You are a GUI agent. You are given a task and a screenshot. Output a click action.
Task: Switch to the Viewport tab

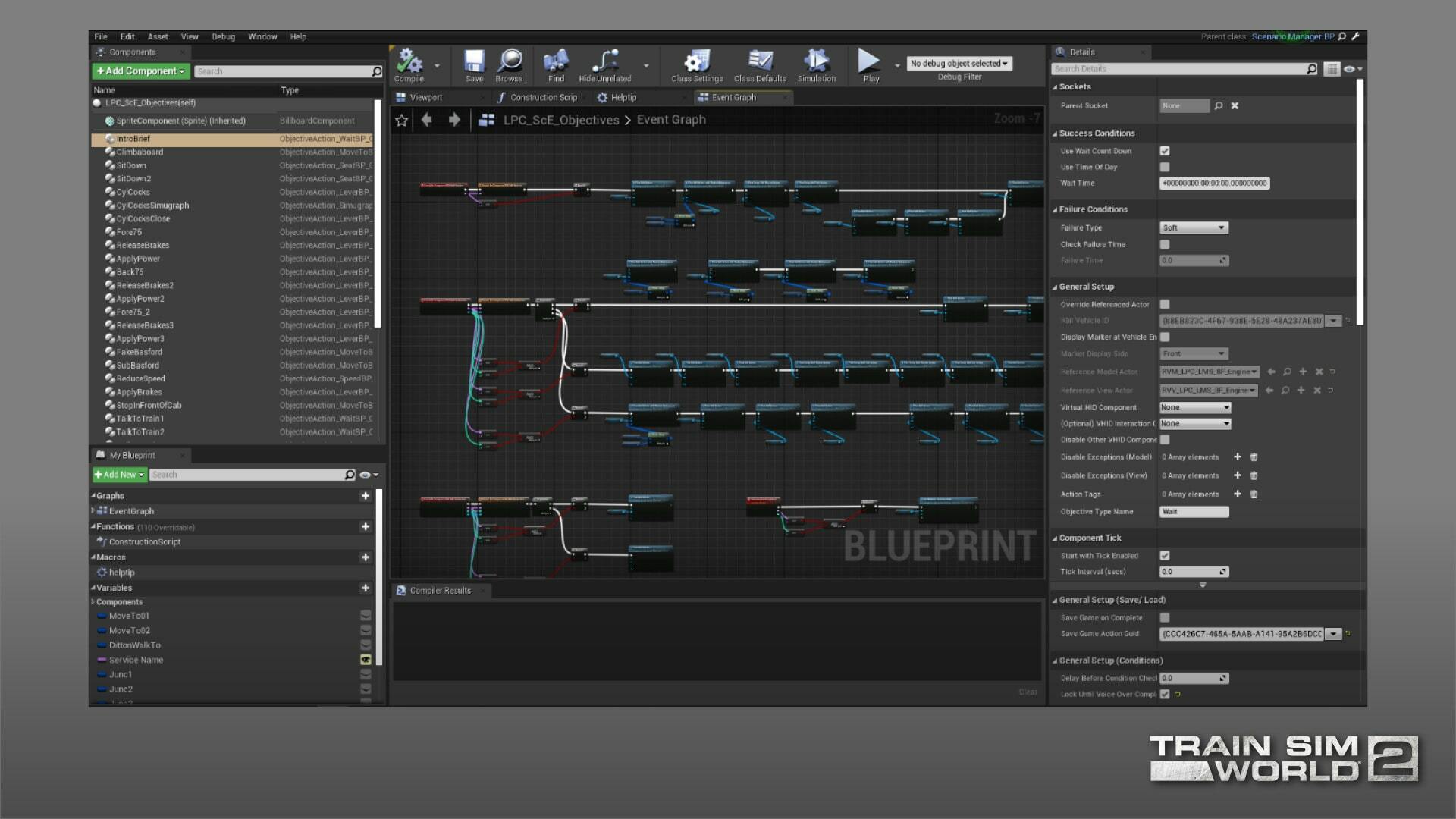pos(425,97)
